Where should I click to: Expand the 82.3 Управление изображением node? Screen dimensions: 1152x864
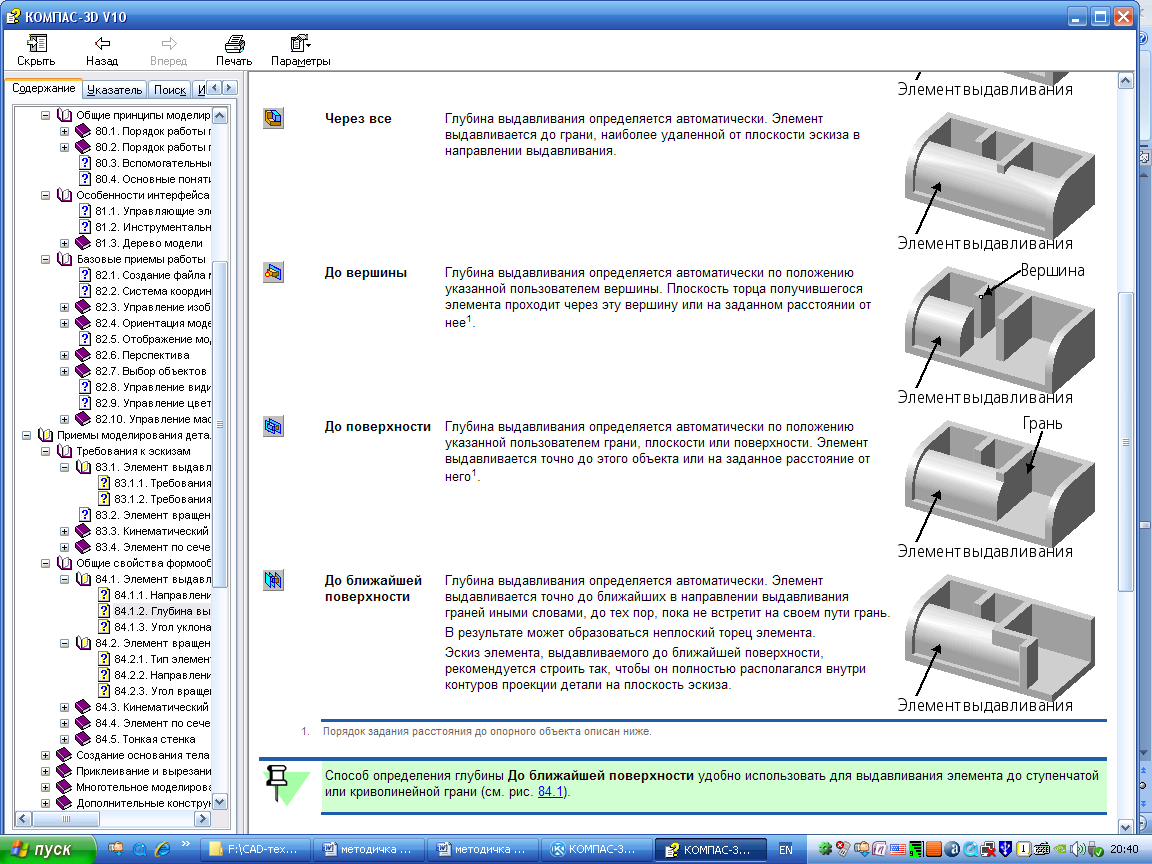tap(65, 307)
